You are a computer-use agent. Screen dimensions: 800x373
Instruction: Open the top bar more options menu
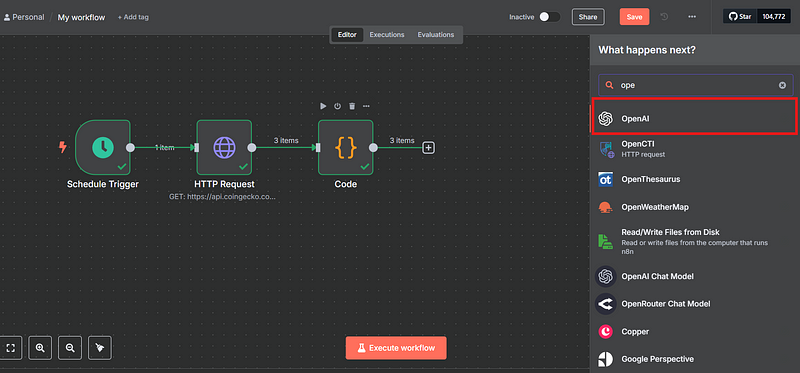click(x=692, y=17)
